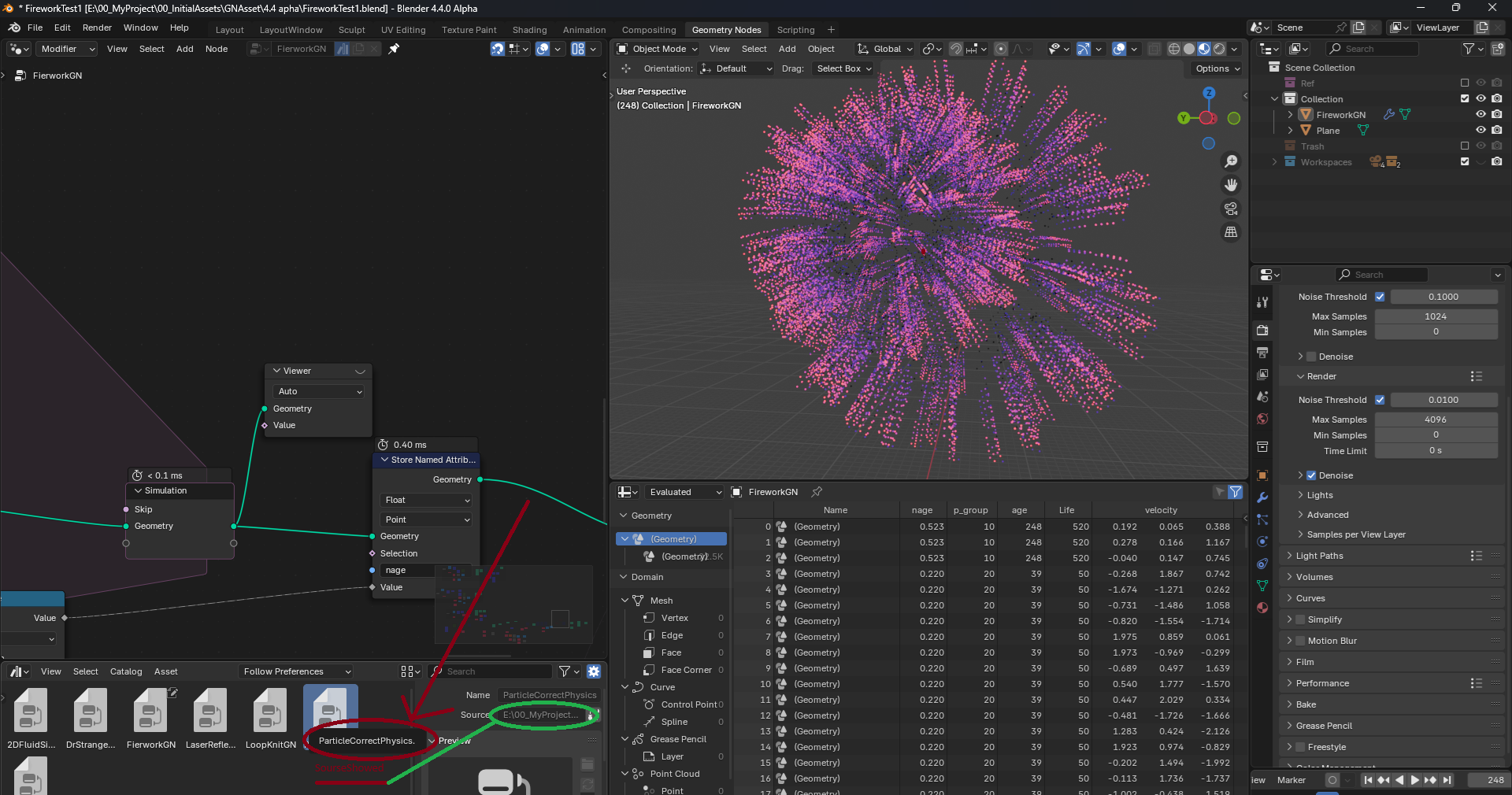
Task: Click the viewport Options button
Action: [1217, 68]
